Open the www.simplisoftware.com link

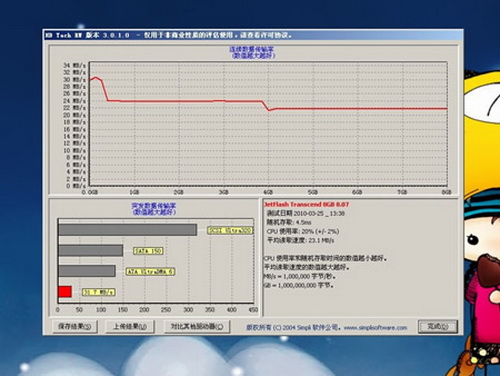point(375,328)
